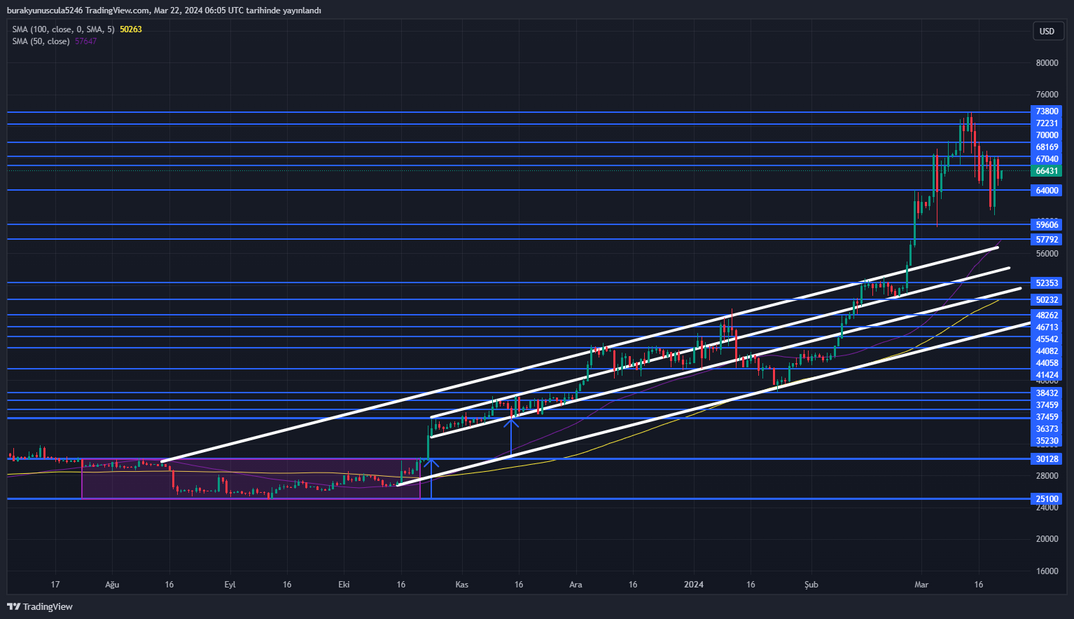Select the purple rectangle range drawing
This screenshot has height=619, width=1074.
point(251,479)
